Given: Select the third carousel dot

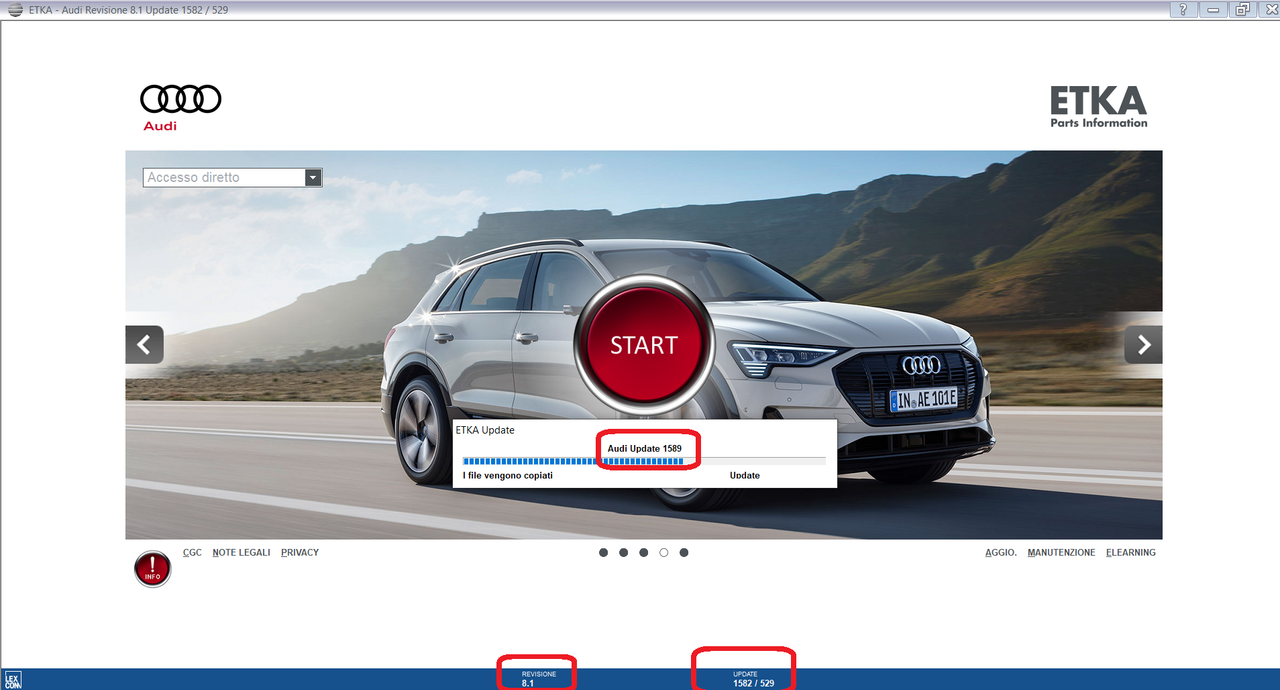Looking at the screenshot, I should (x=643, y=552).
